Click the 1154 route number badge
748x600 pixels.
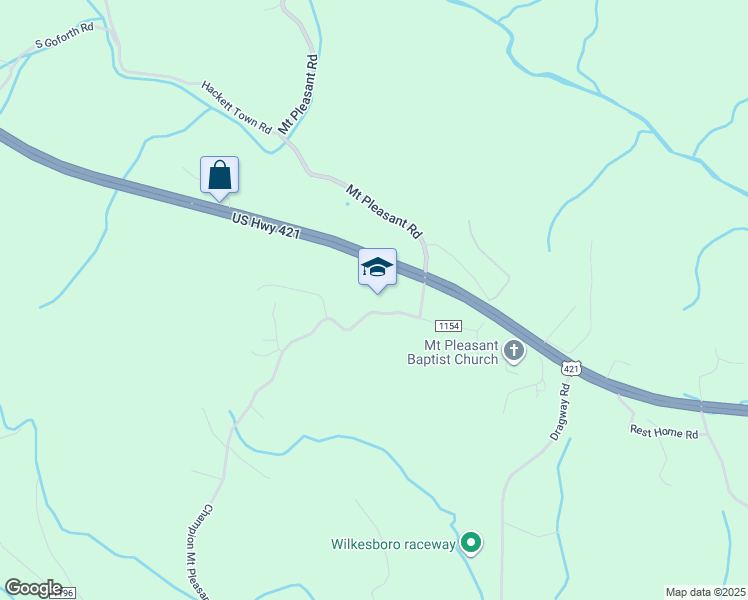pos(448,326)
